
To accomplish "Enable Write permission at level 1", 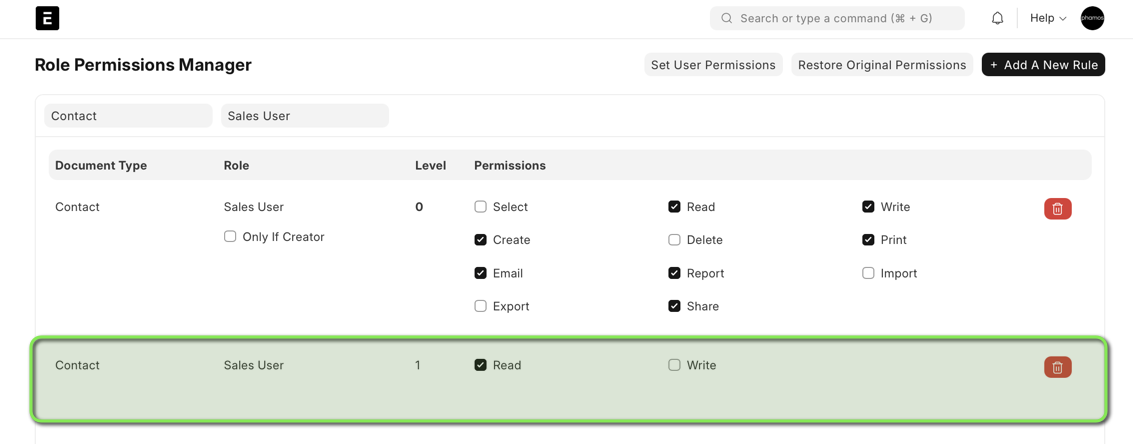I will [x=674, y=365].
